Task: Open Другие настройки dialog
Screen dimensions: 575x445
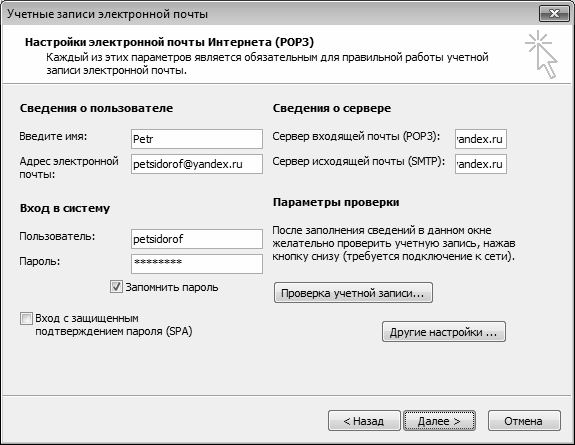Action: pos(444,332)
